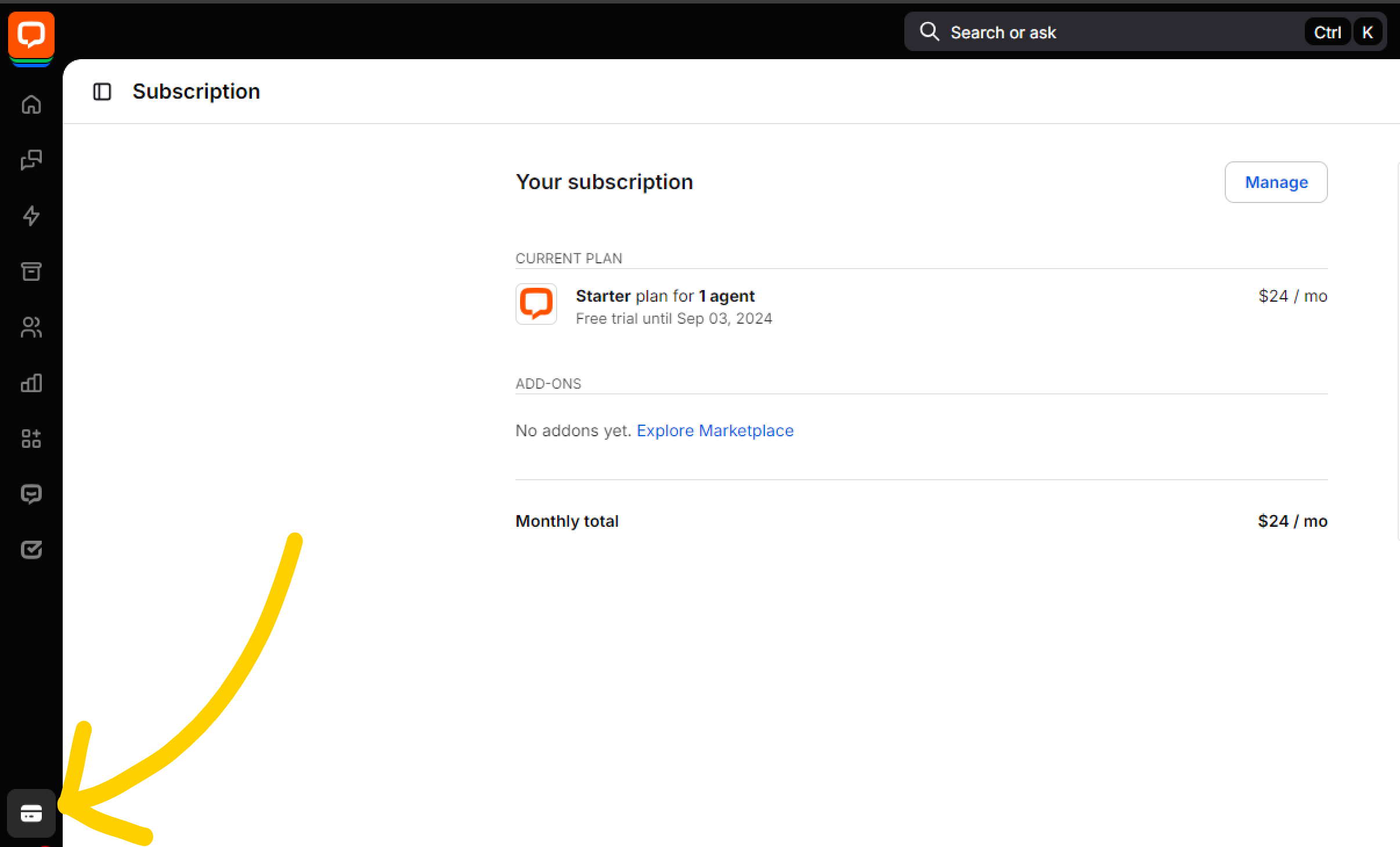
Task: Follow the Explore Marketplace link
Action: (x=715, y=430)
